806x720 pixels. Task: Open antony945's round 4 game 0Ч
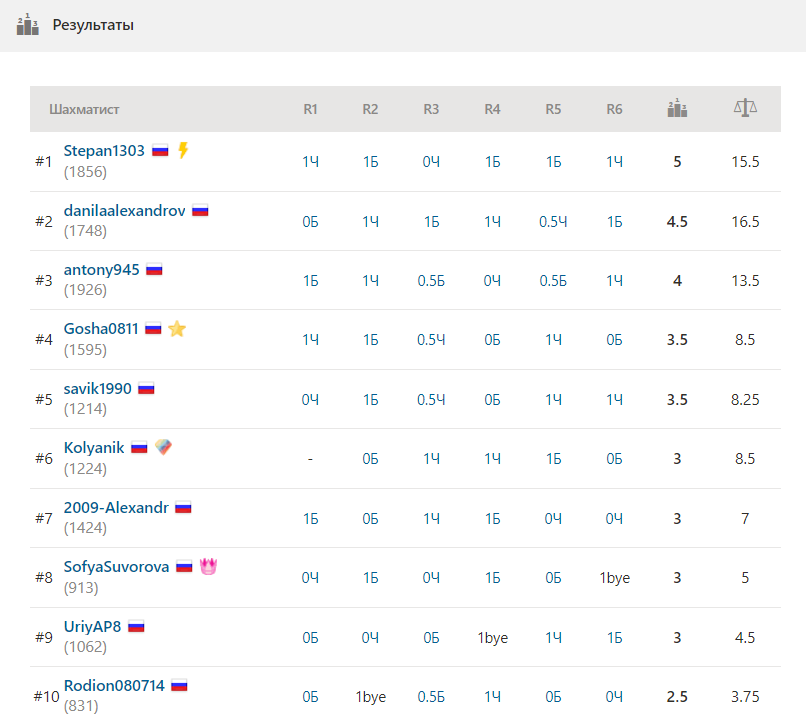(492, 281)
